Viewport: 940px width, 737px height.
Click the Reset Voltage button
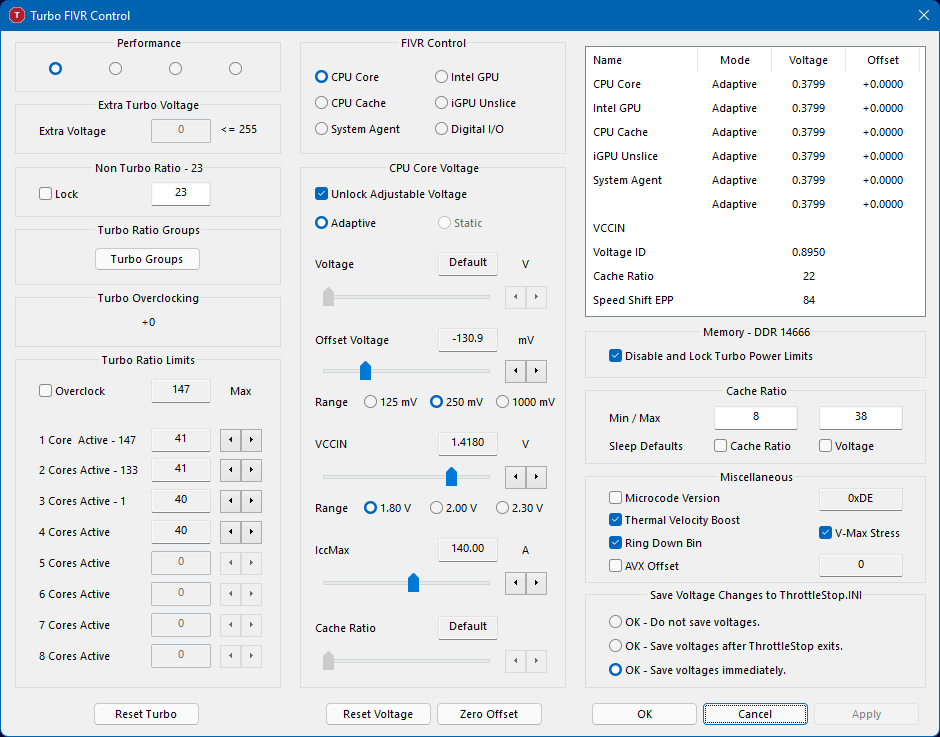click(378, 714)
